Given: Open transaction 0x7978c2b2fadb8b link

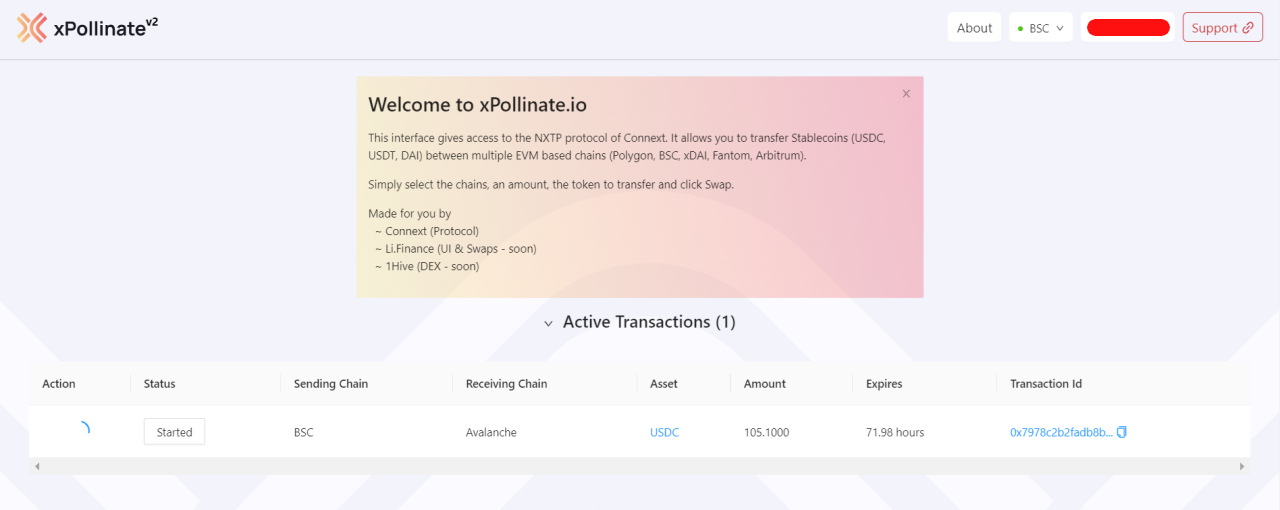Looking at the screenshot, I should tap(1061, 432).
